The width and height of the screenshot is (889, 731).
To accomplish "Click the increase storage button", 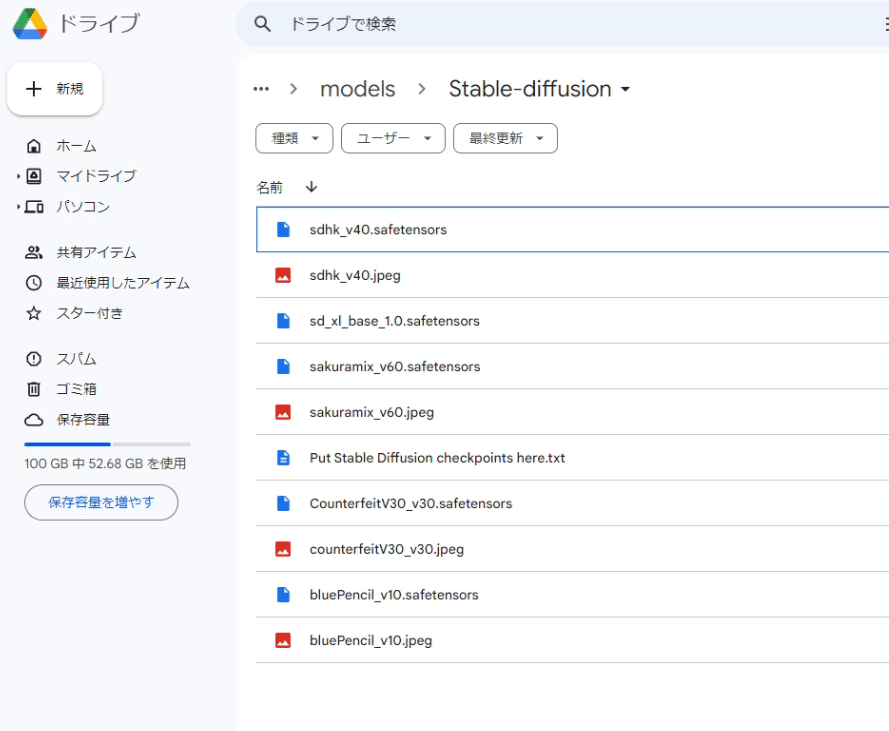I will tap(101, 502).
